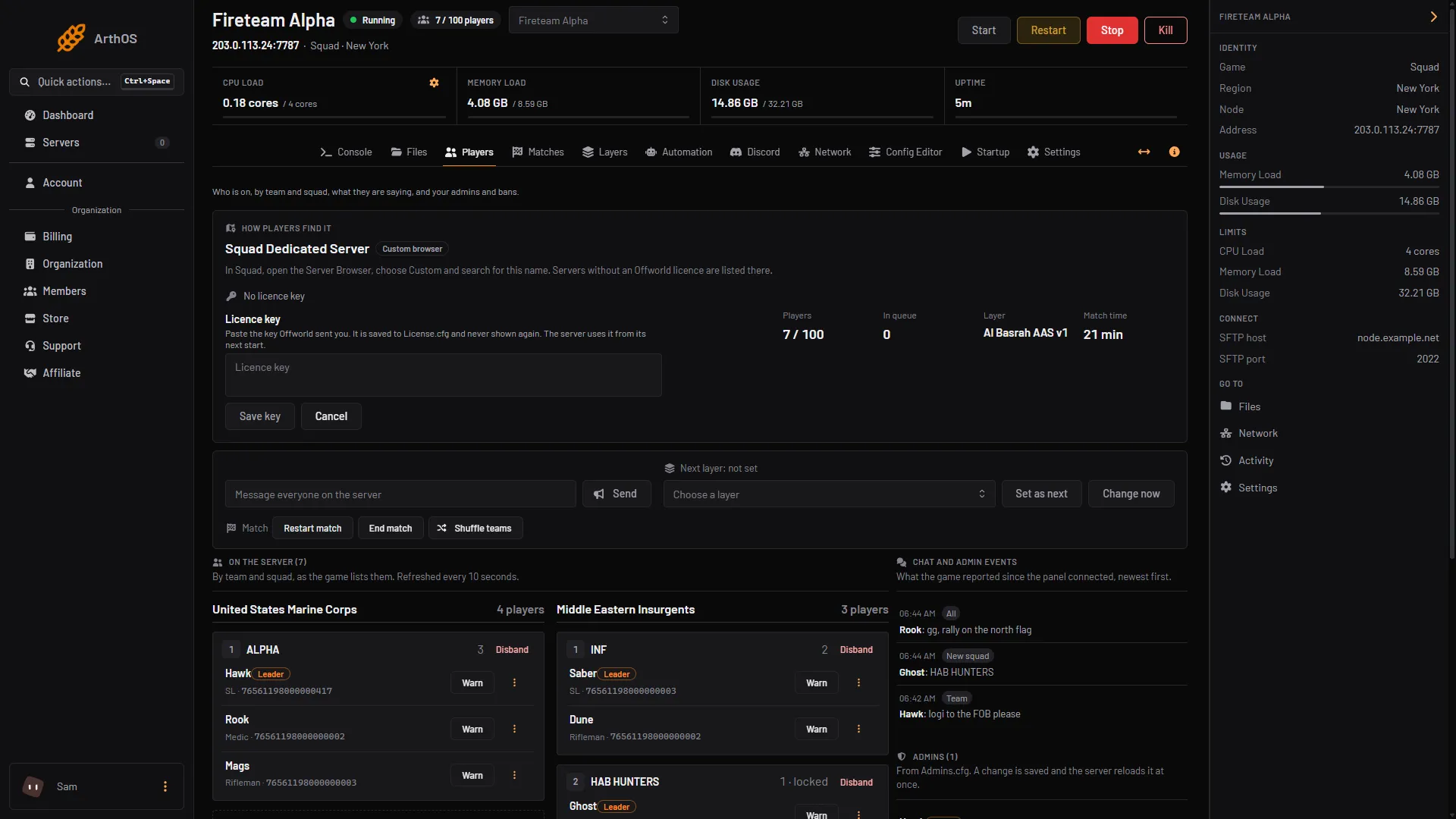Viewport: 1456px width, 819px height.
Task: Click the orange info icon by the tabs
Action: 1175,152
